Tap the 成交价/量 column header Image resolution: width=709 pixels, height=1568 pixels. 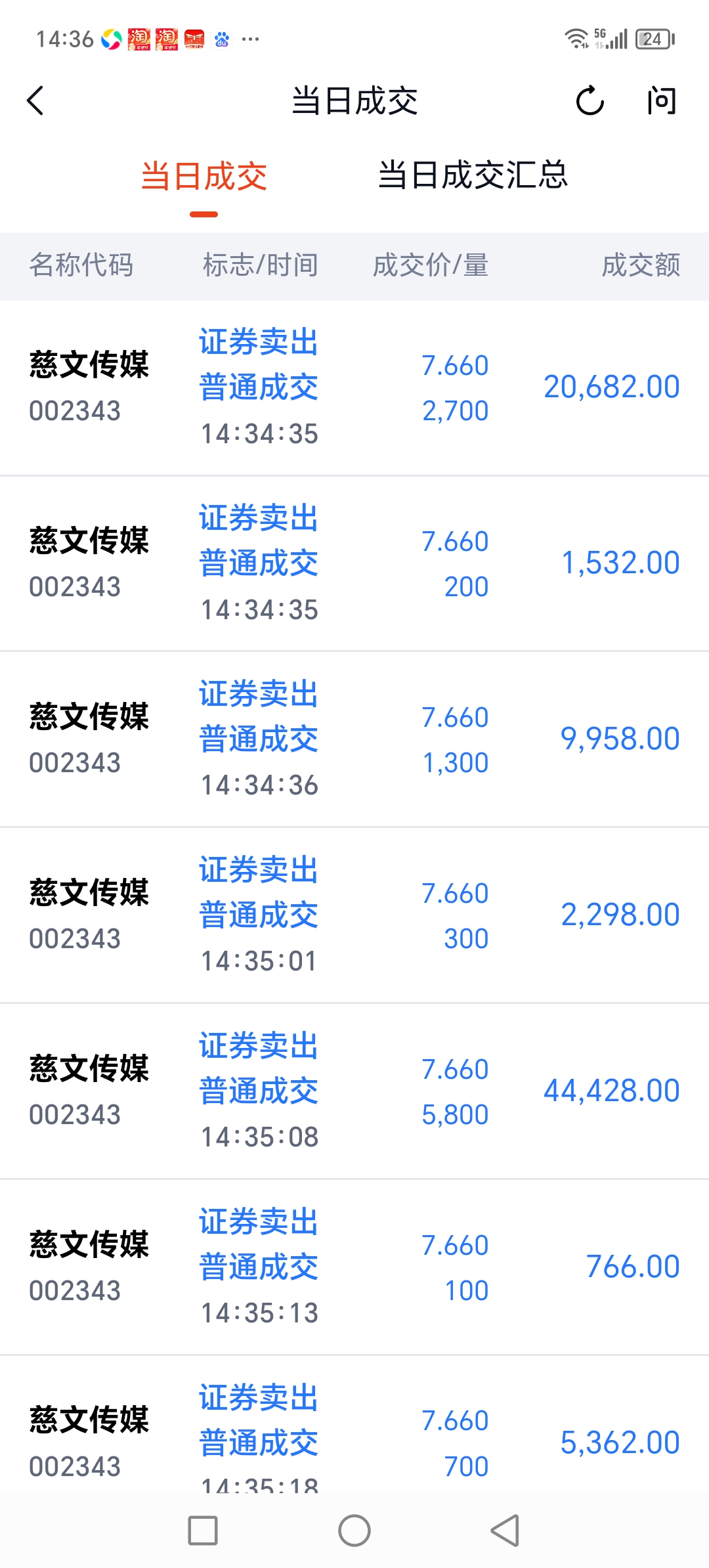tap(431, 266)
